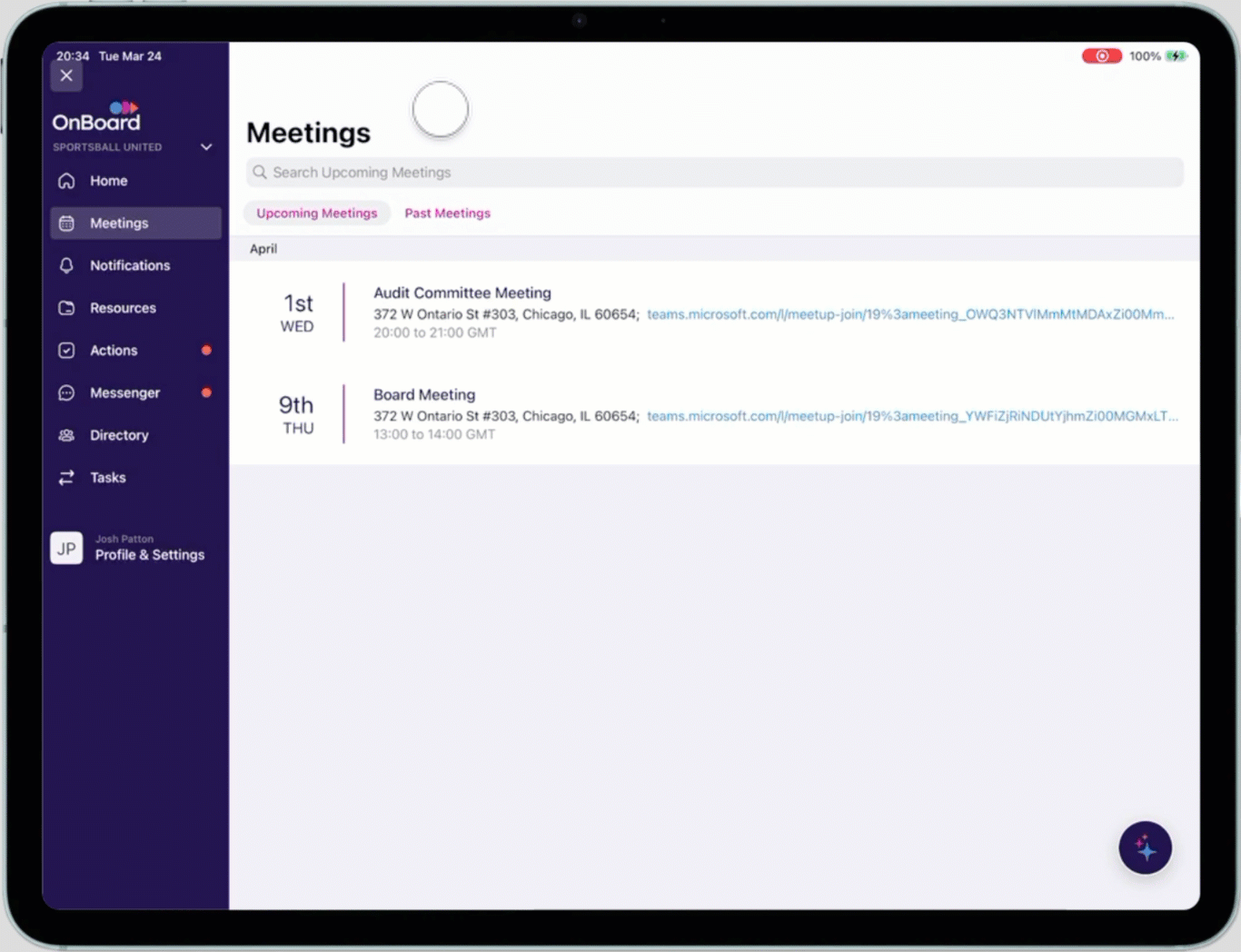Click the Directory people icon

(66, 435)
